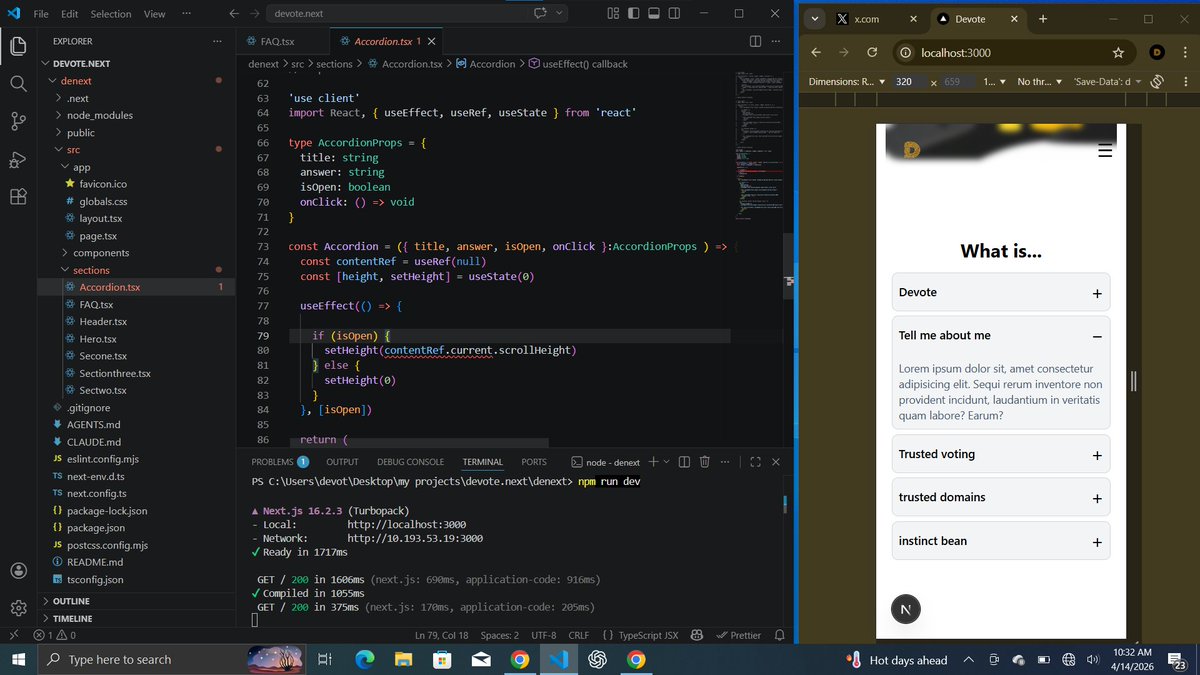This screenshot has height=675, width=1200.
Task: Open the Search view in VS Code activity bar
Action: [x=18, y=83]
